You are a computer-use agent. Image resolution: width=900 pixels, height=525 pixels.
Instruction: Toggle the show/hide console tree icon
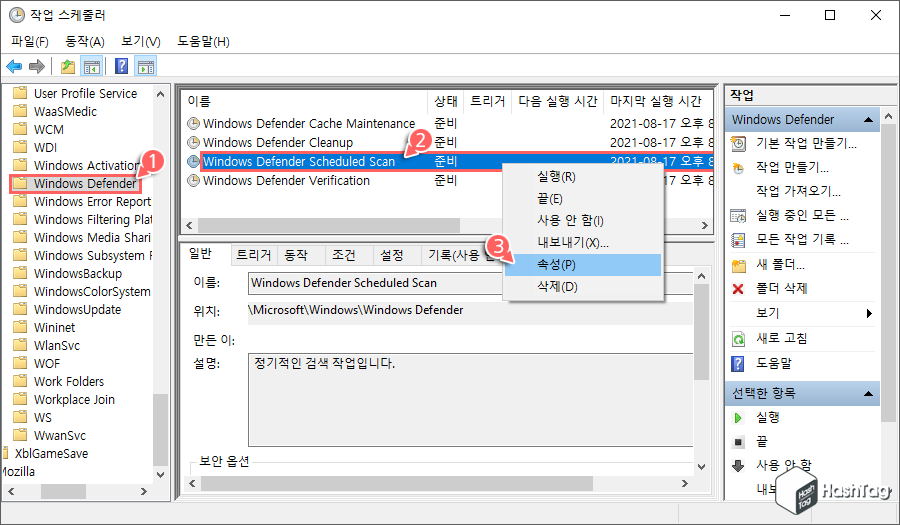point(91,67)
